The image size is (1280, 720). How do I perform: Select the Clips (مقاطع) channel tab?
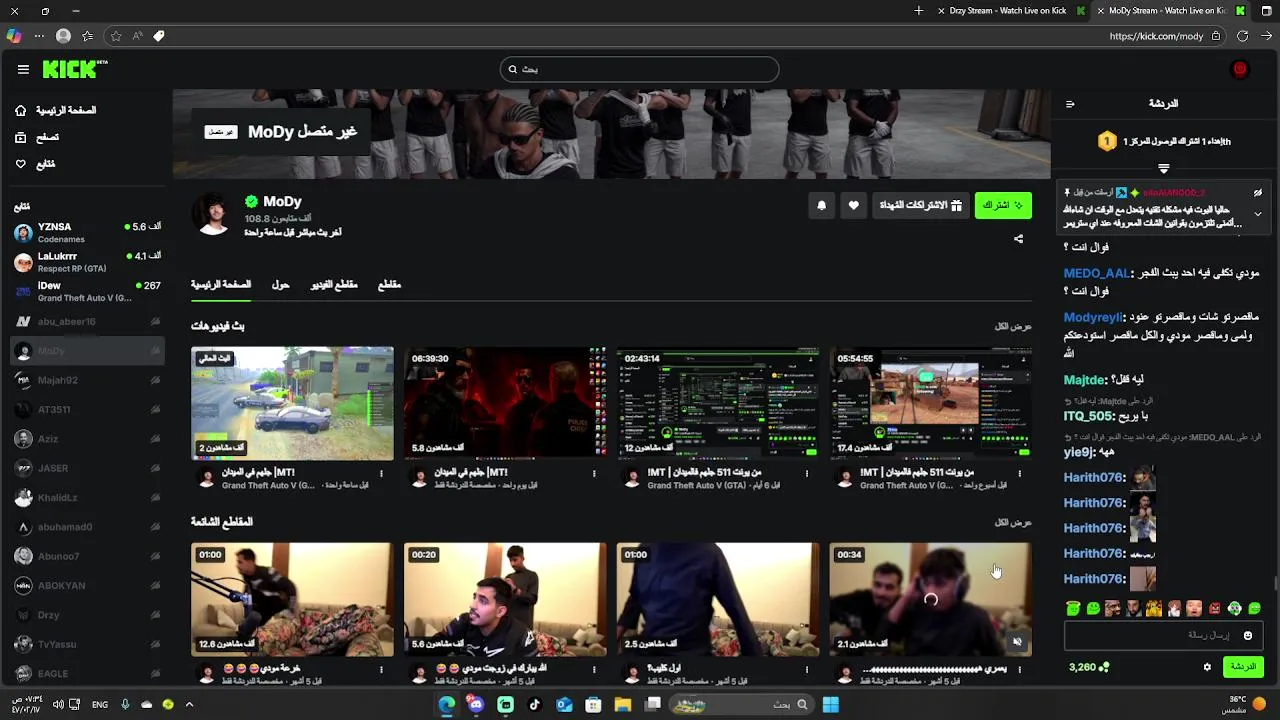[389, 285]
